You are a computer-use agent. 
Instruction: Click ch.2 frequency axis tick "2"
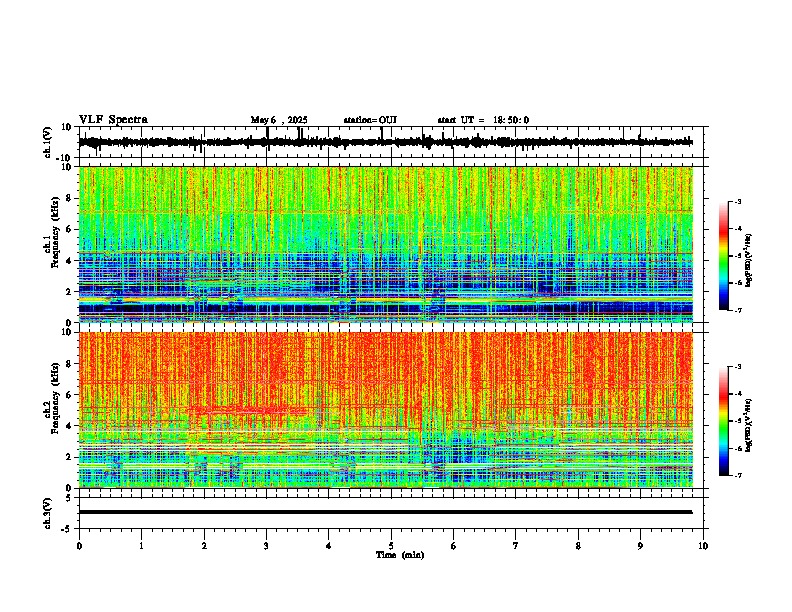coord(70,457)
